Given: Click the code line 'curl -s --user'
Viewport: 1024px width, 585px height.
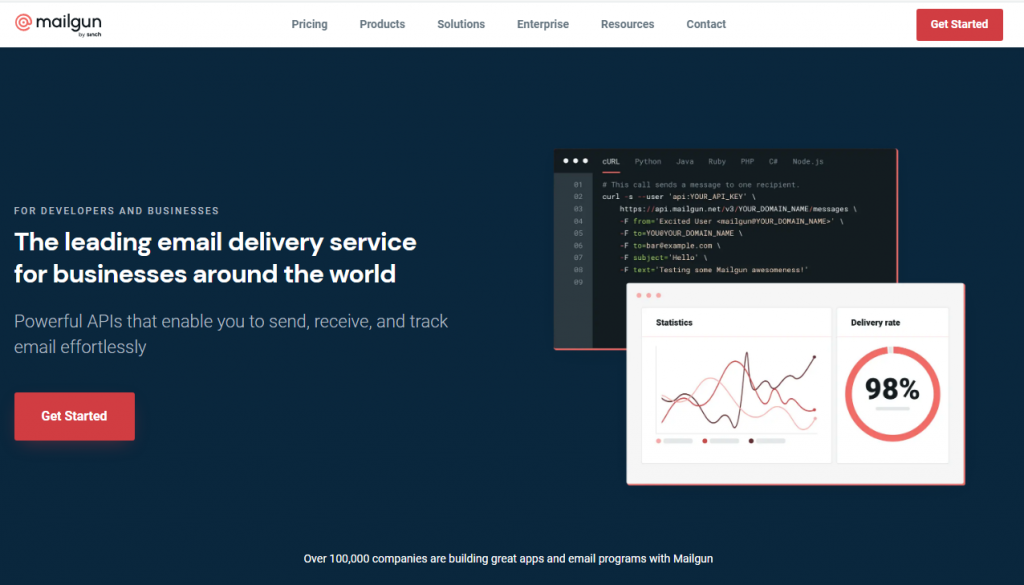Looking at the screenshot, I should tap(679, 197).
